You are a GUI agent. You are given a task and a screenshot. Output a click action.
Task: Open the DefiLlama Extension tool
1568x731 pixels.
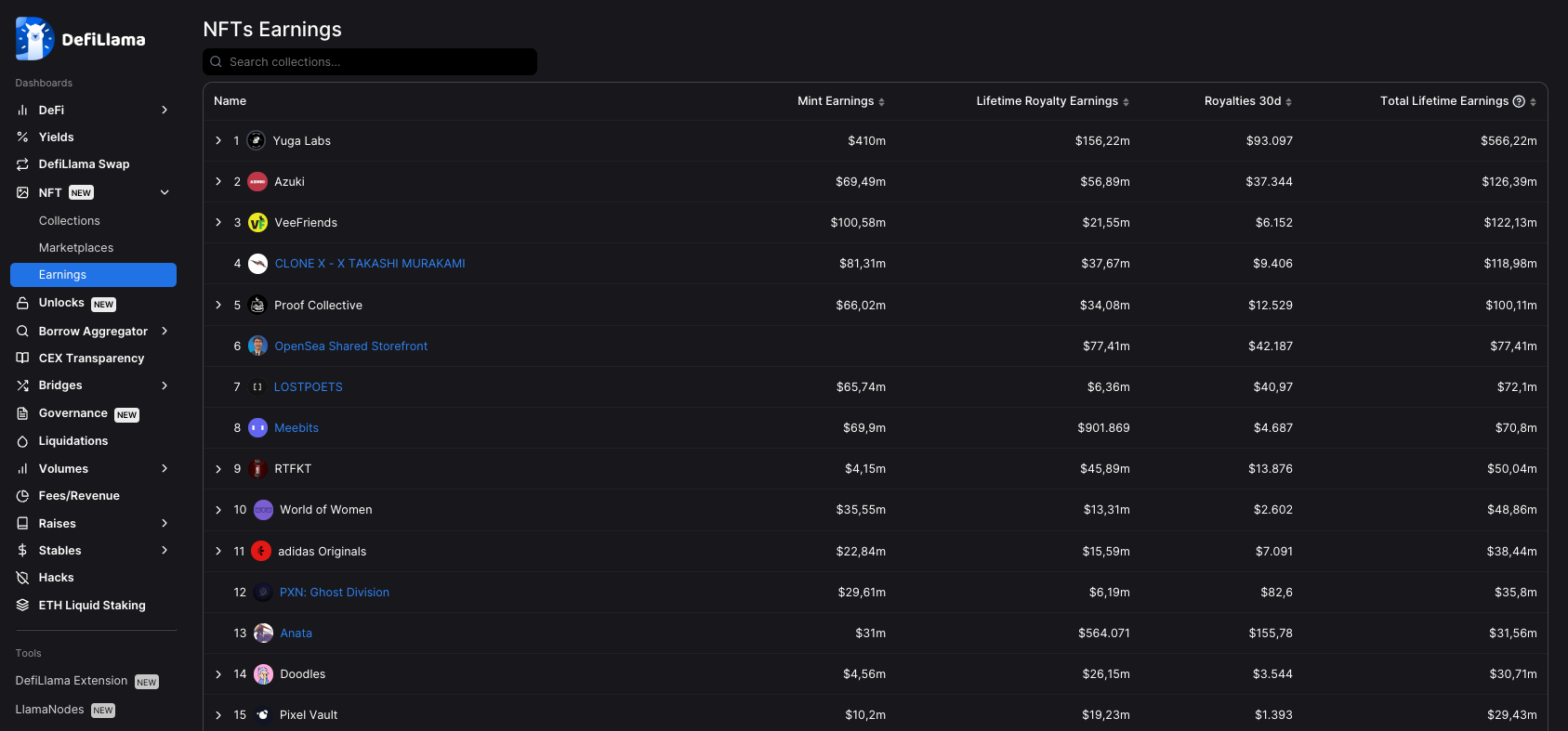[87, 681]
